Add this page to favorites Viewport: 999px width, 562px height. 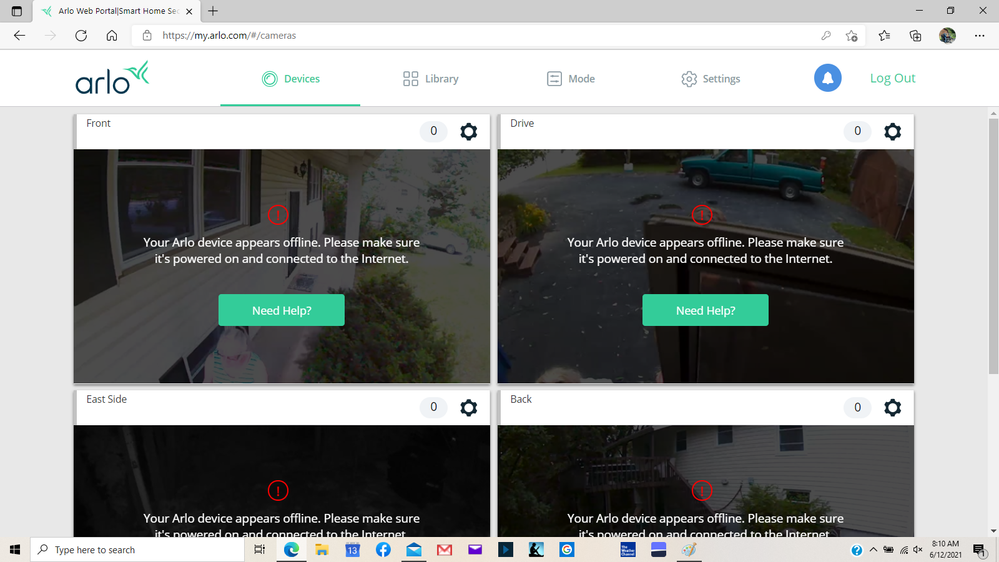point(852,36)
